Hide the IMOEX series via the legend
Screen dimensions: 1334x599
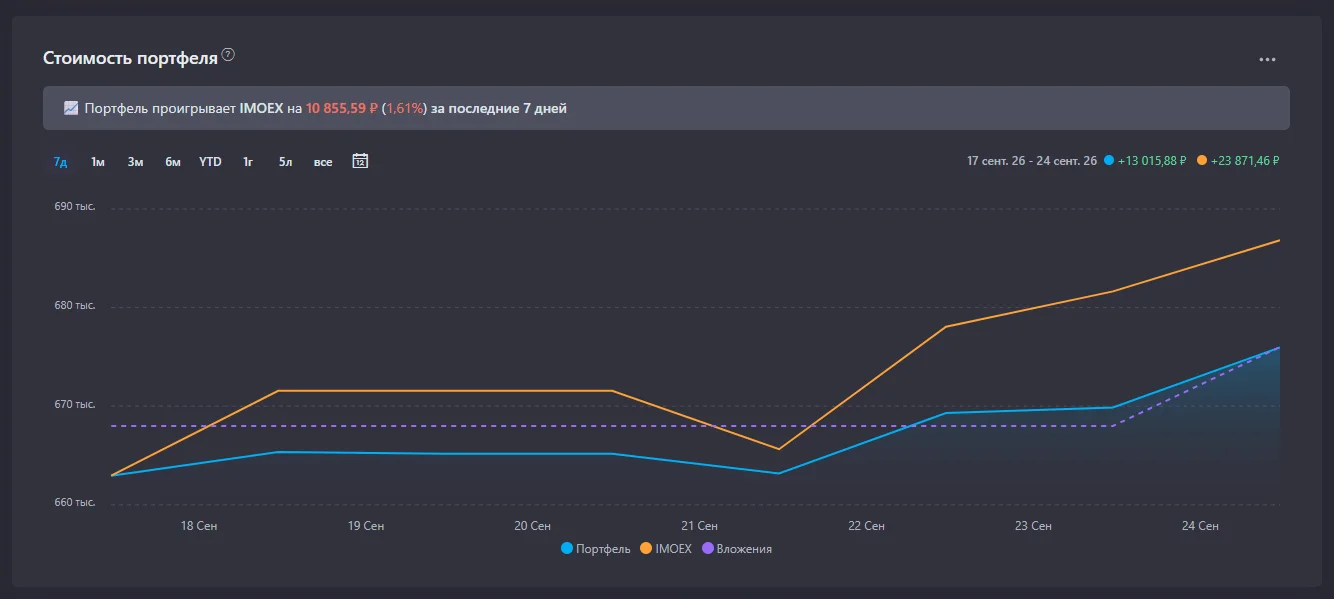[x=666, y=548]
